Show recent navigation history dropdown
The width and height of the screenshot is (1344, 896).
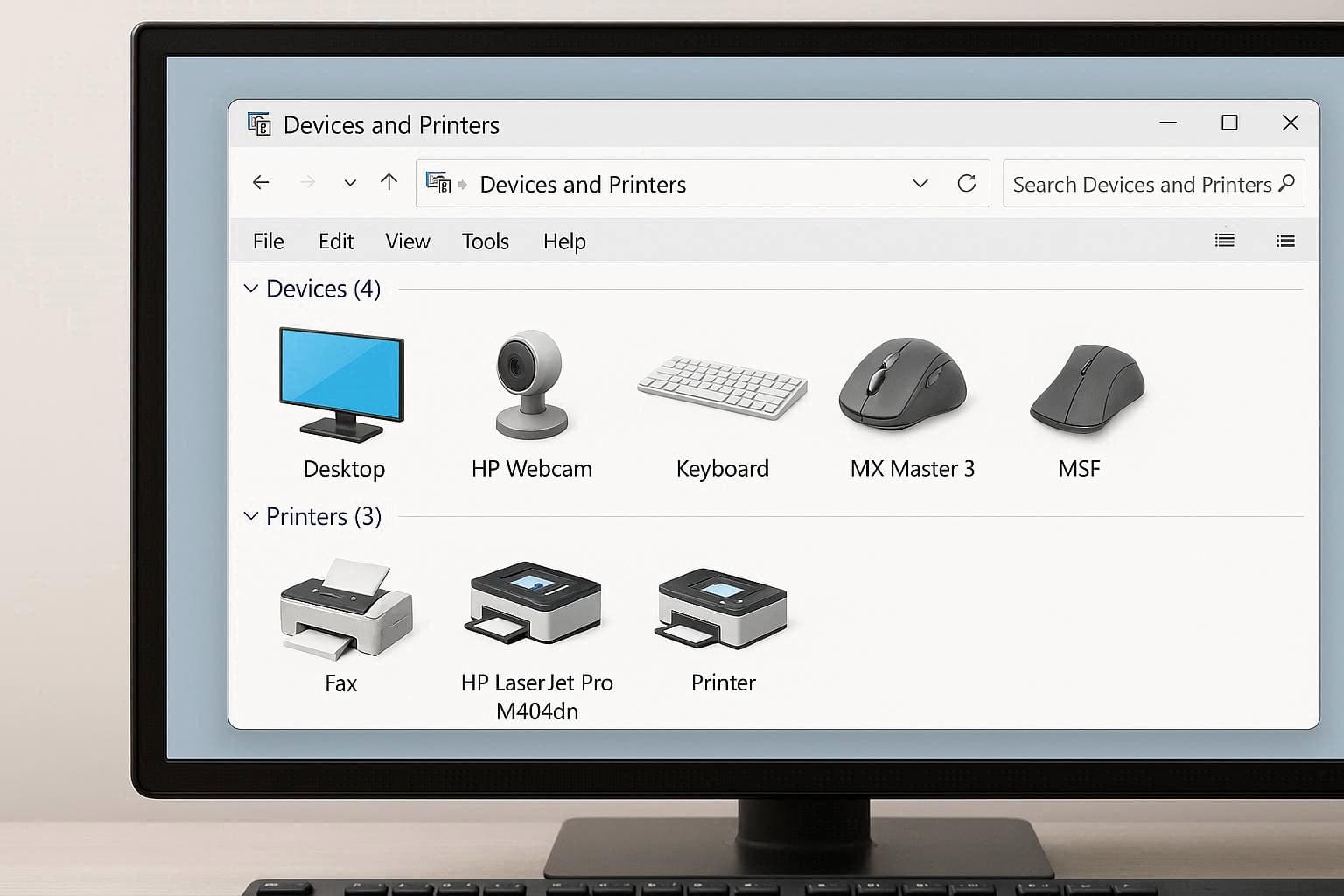point(350,183)
